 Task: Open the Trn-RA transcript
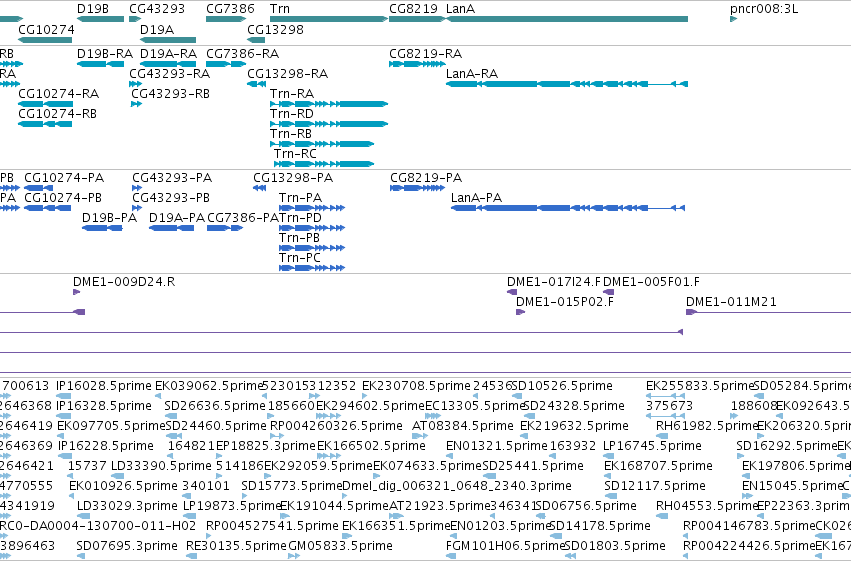point(329,104)
